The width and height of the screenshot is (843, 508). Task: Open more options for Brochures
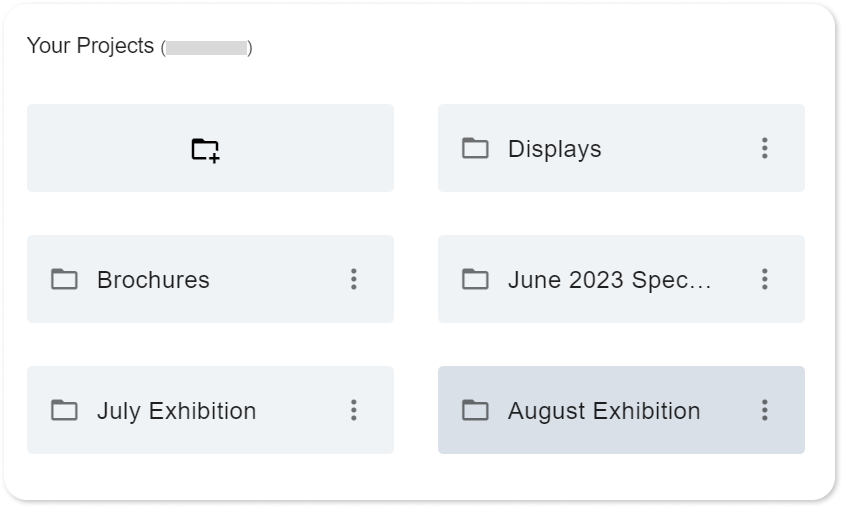(353, 280)
